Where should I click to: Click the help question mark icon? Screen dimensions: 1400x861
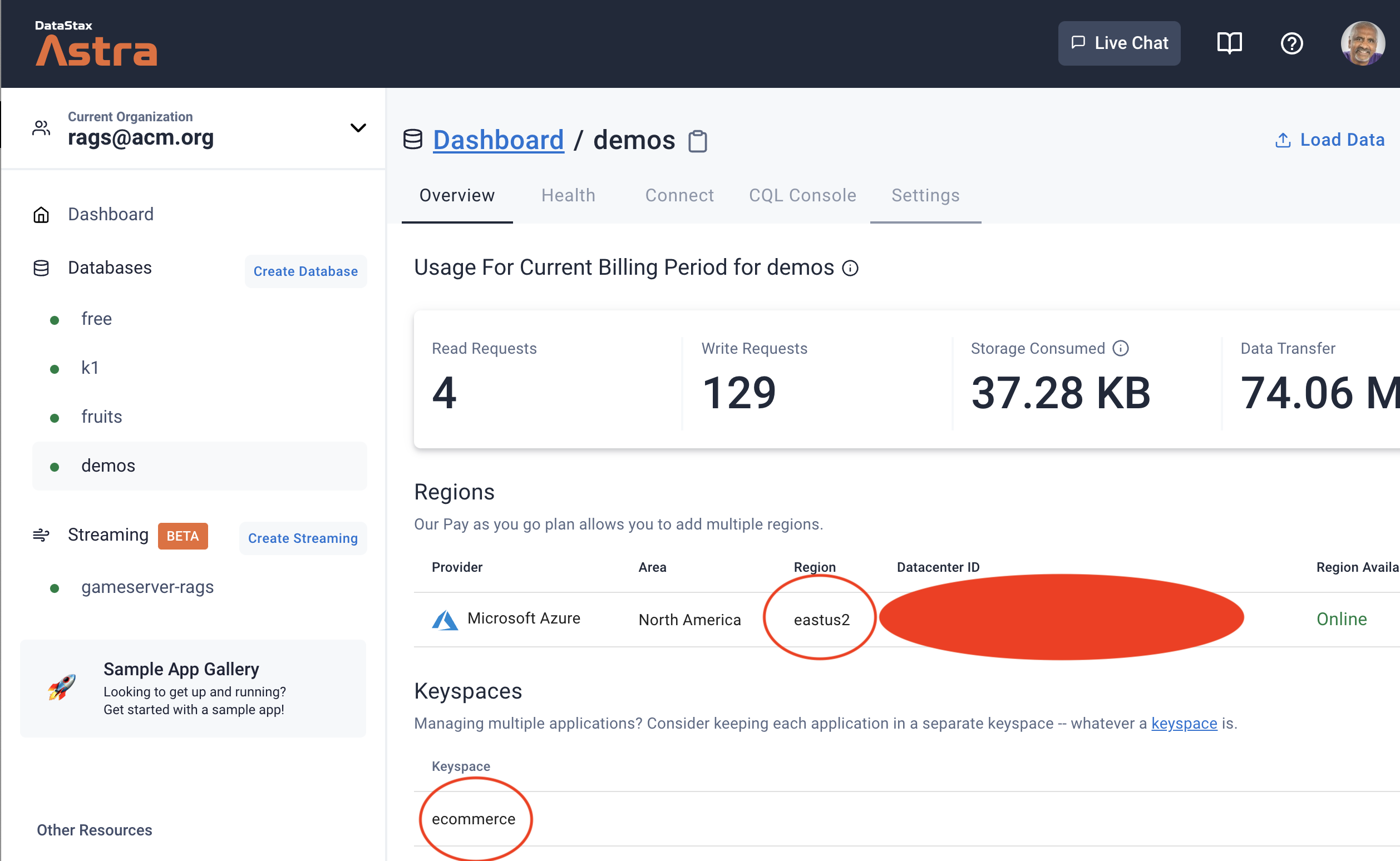coord(1291,43)
